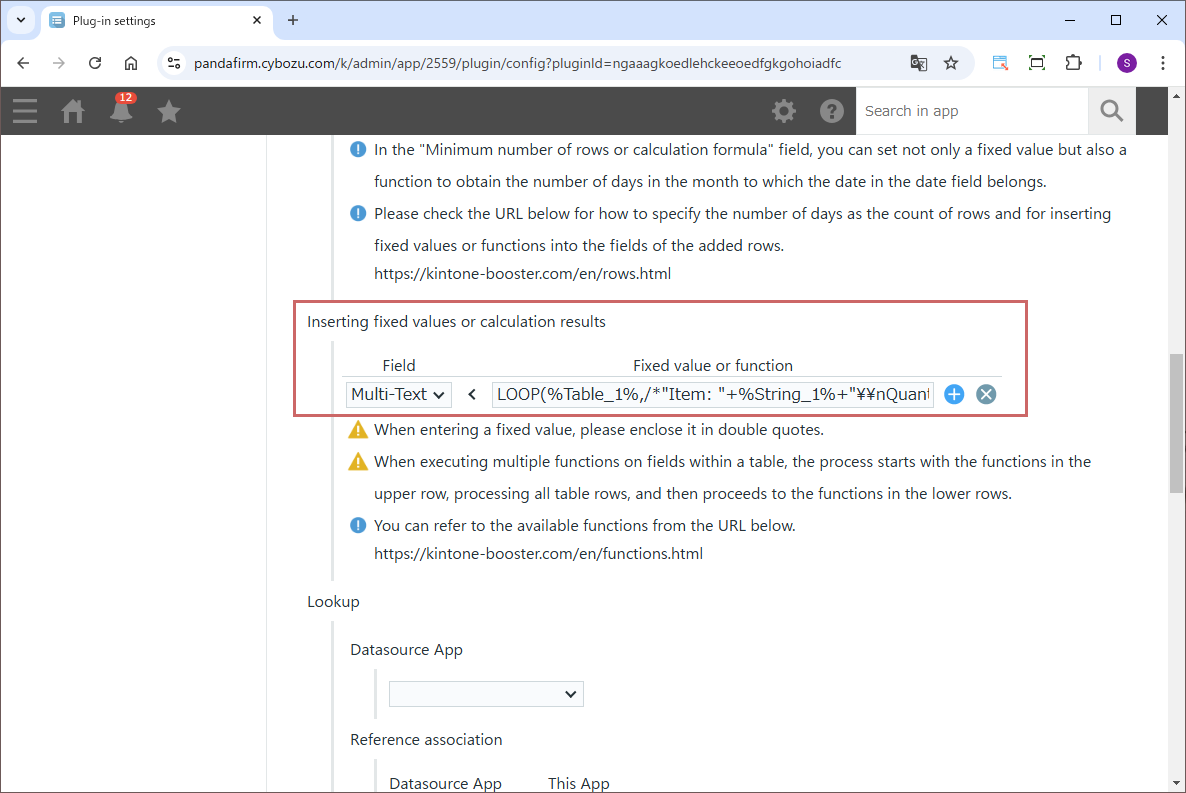Remove the row with the X icon
Viewport: 1186px width, 793px height.
click(x=986, y=394)
